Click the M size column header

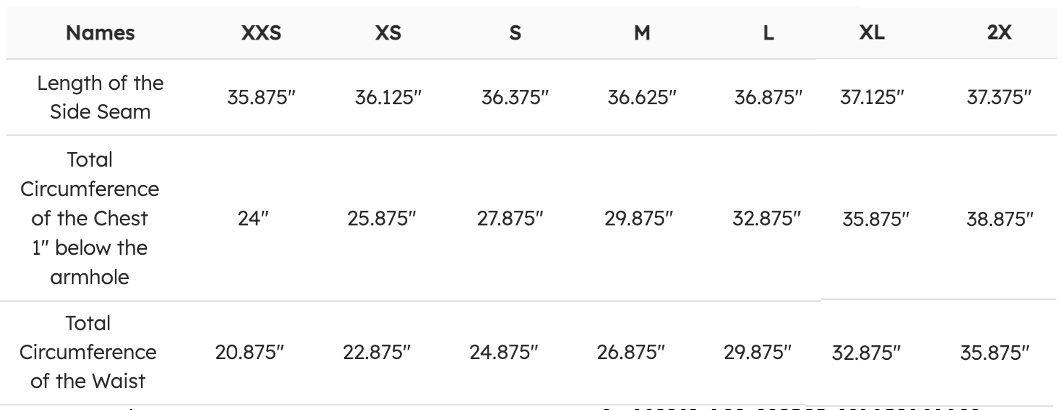click(x=642, y=33)
